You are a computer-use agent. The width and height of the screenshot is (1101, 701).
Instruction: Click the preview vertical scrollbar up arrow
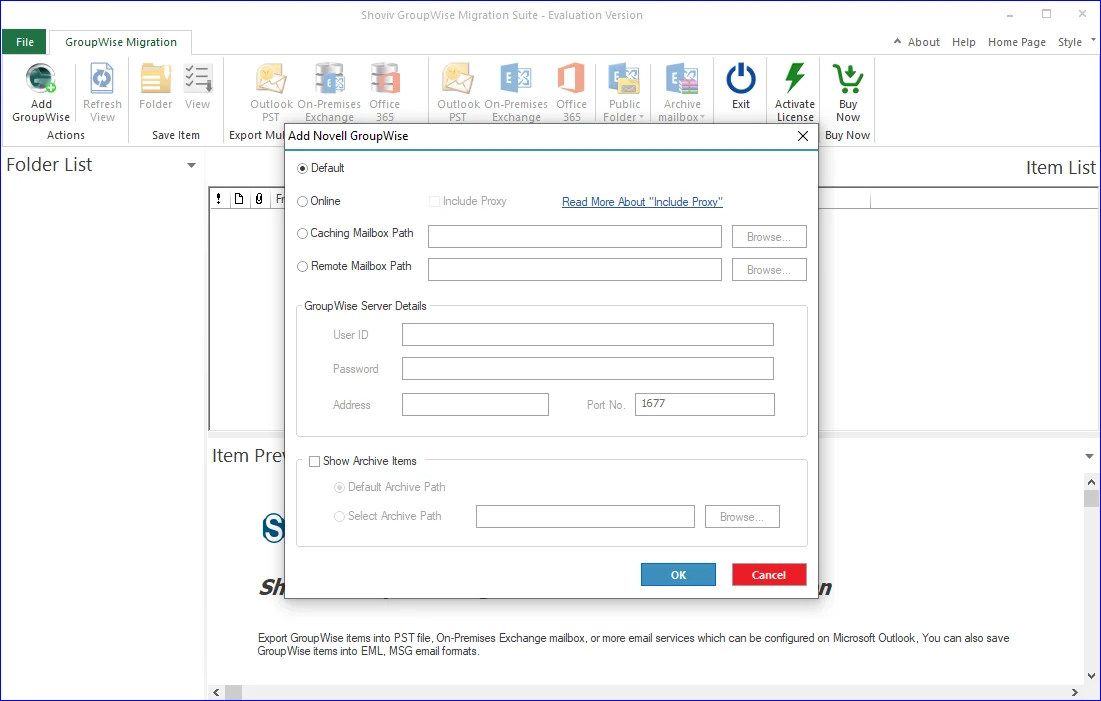[x=1090, y=482]
